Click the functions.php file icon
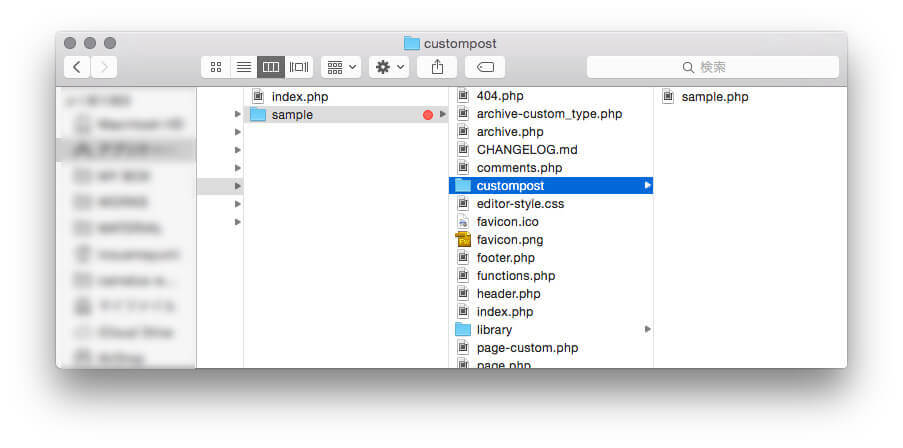903x448 pixels. click(463, 276)
